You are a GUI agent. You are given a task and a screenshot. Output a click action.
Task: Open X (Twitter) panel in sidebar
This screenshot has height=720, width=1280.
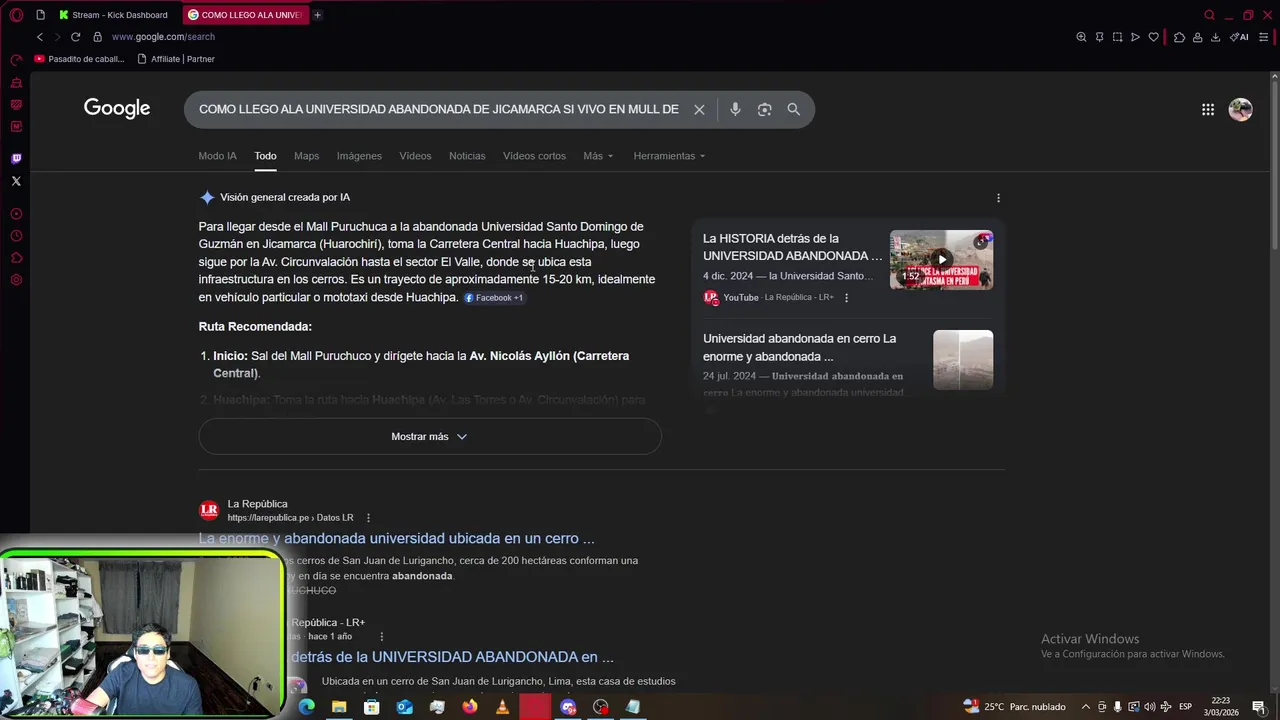[16, 181]
